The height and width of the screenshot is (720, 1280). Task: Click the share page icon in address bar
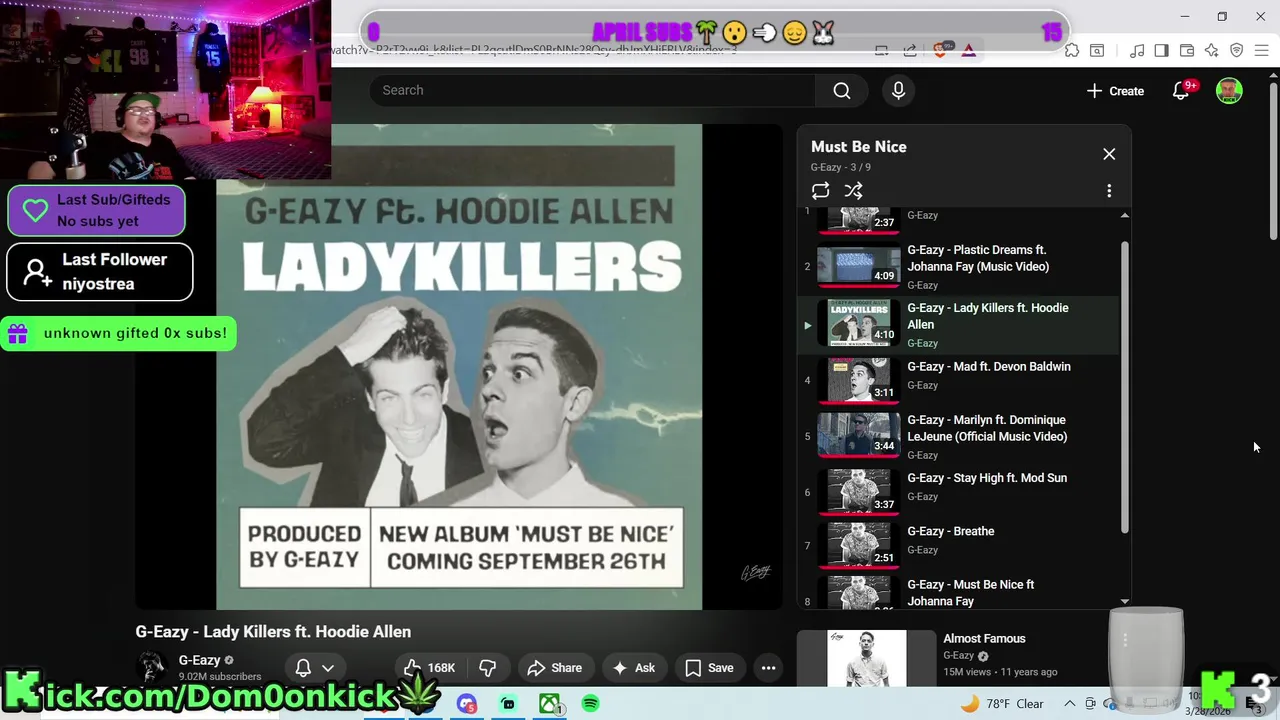[910, 50]
